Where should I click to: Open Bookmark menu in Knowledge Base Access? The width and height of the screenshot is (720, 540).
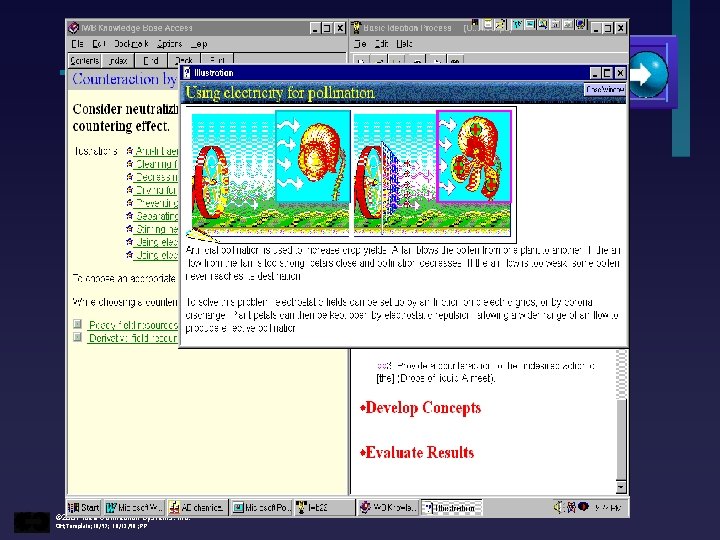(131, 44)
